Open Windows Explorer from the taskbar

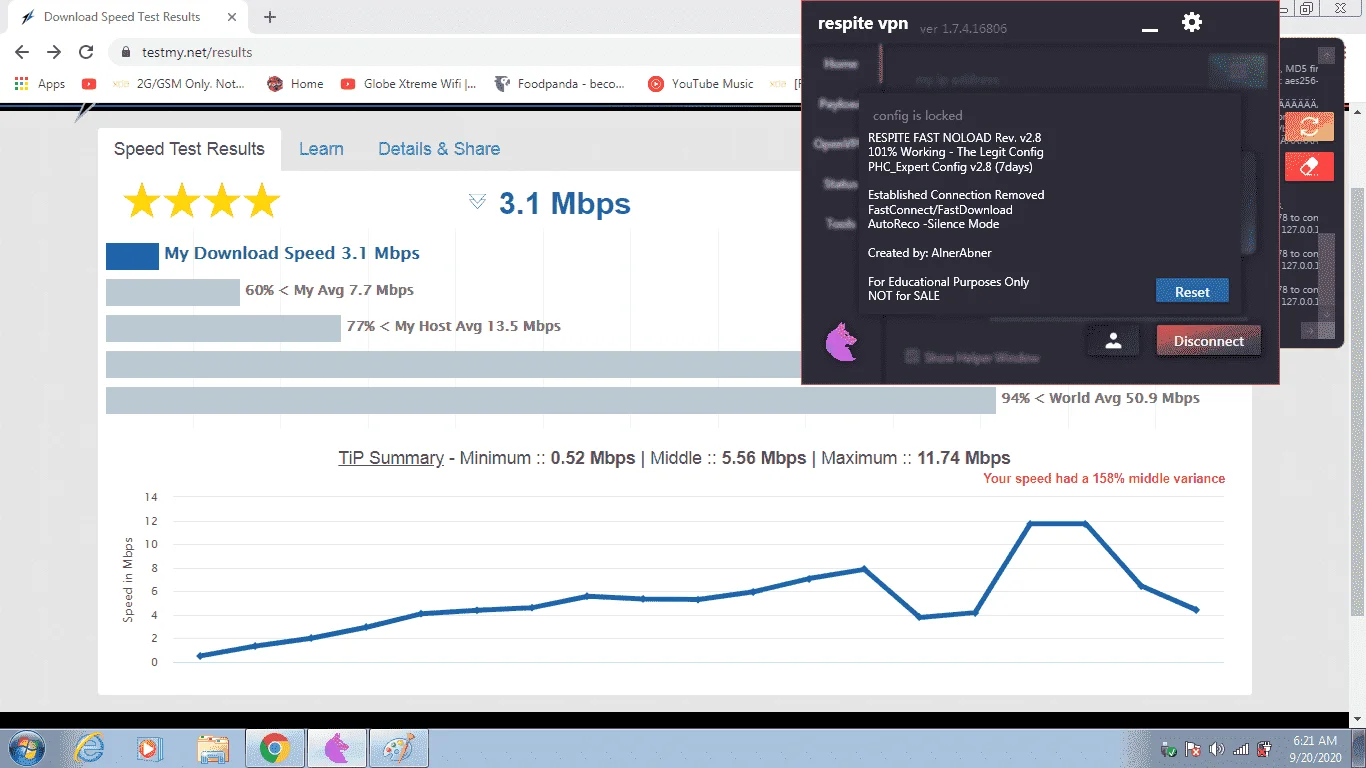click(x=214, y=748)
